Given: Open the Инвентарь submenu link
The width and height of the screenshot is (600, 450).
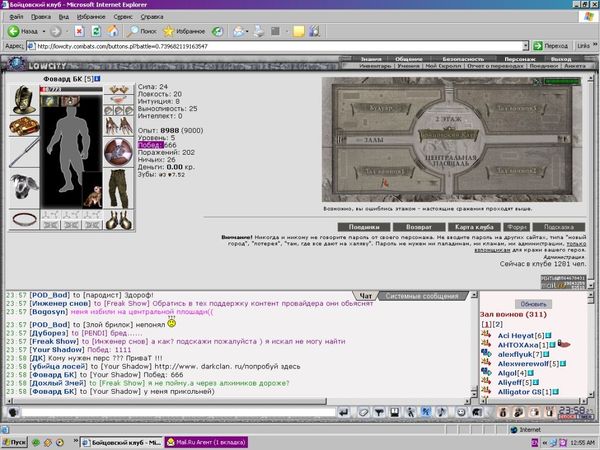Looking at the screenshot, I should coord(375,66).
